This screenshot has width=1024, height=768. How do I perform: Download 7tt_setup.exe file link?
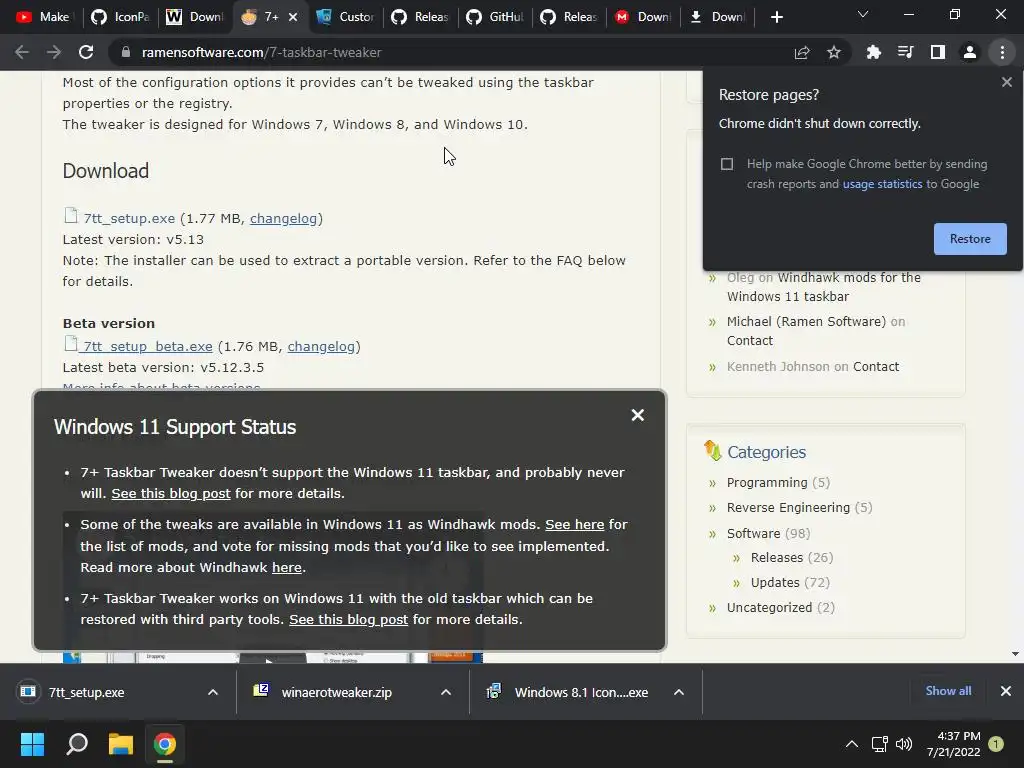pyautogui.click(x=129, y=218)
